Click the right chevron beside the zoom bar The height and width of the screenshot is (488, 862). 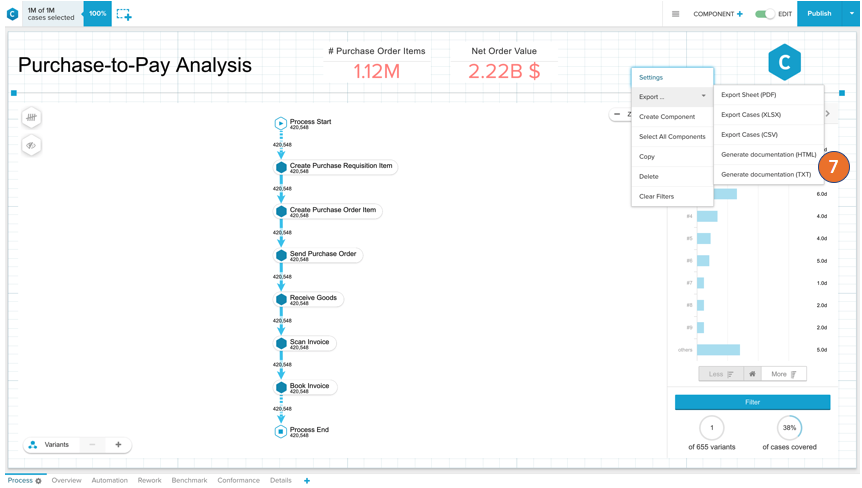coord(827,114)
